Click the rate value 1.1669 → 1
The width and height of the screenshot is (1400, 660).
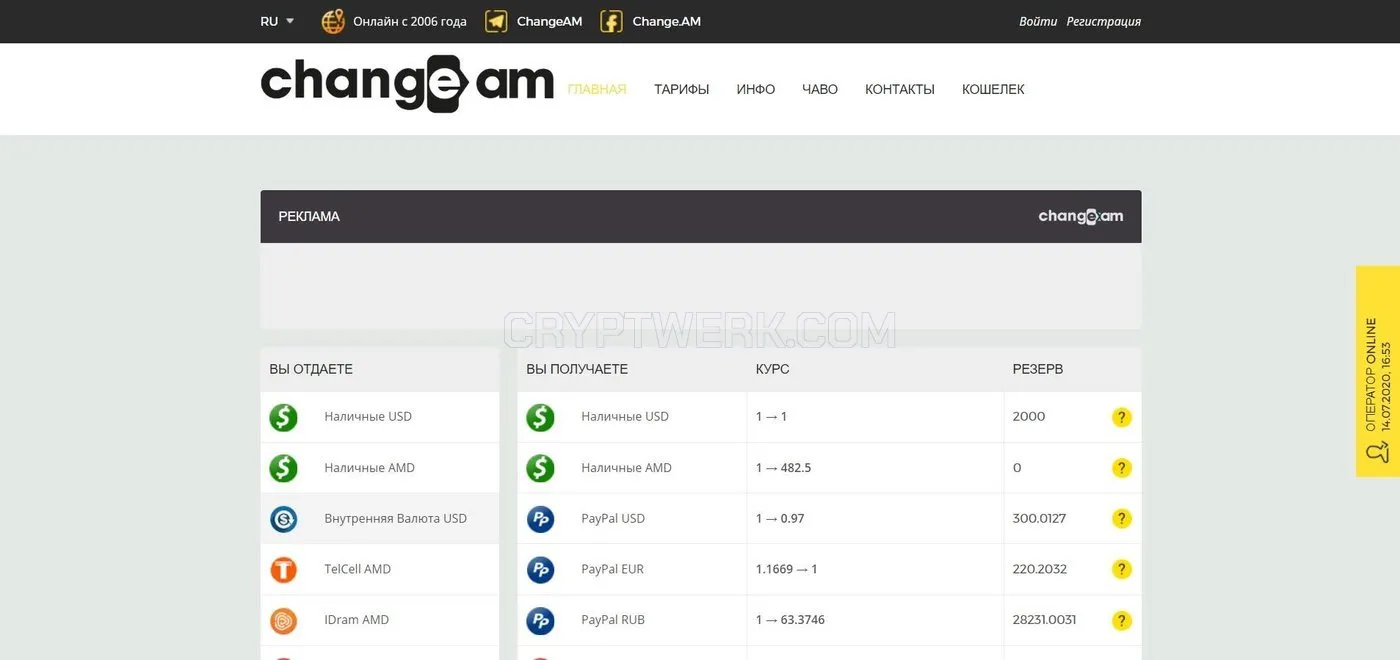click(x=787, y=569)
